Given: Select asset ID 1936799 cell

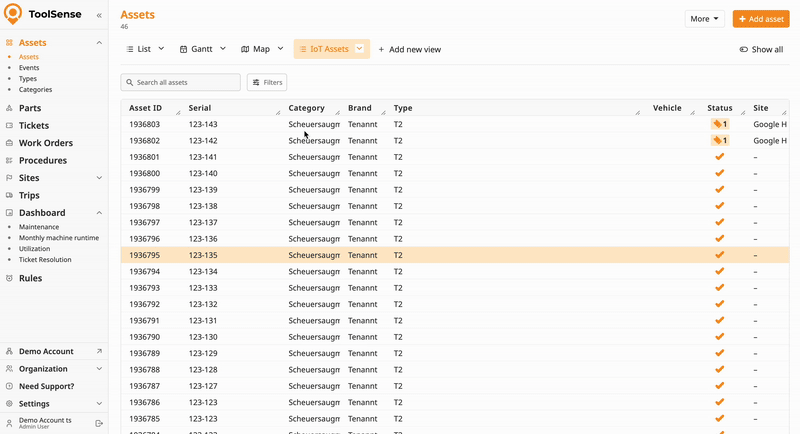Looking at the screenshot, I should coord(144,190).
